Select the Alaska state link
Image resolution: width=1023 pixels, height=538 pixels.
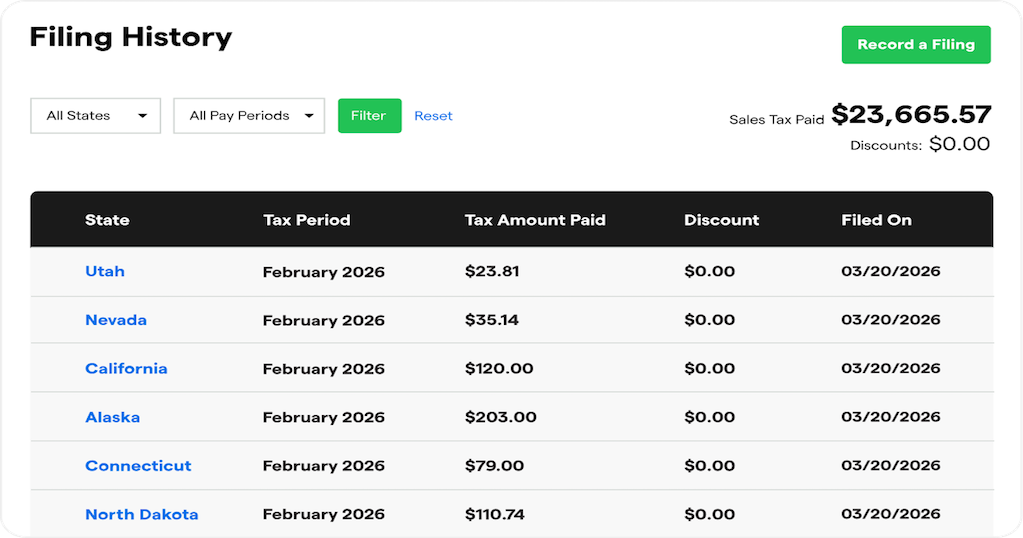point(112,417)
